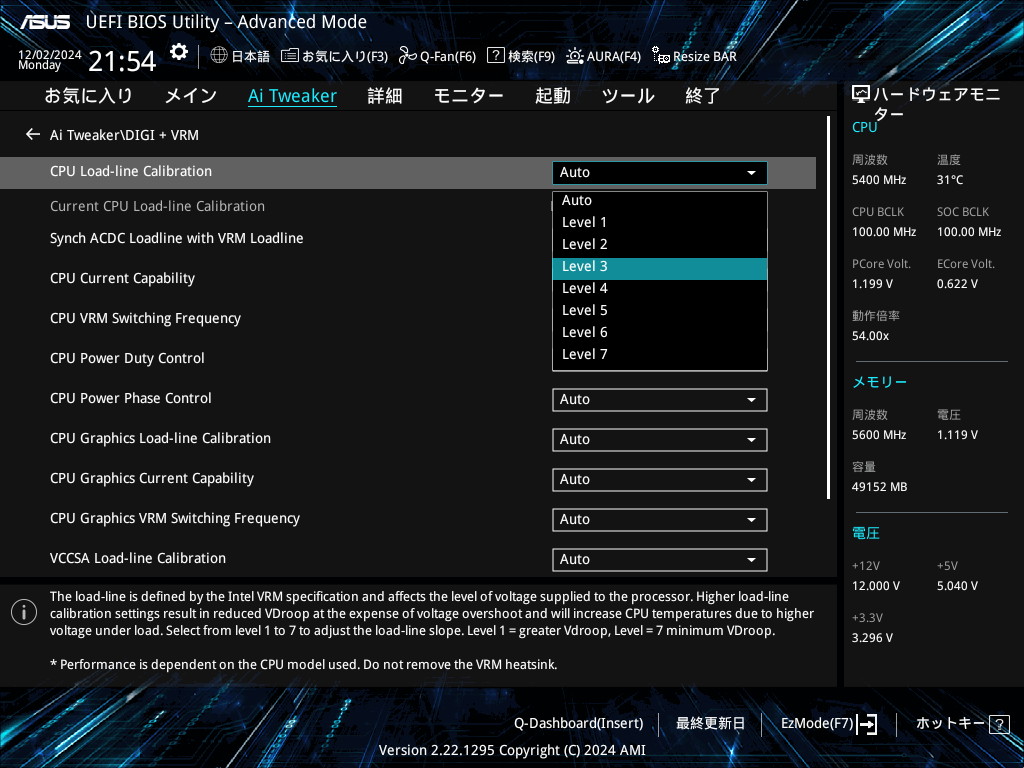The image size is (1024, 768).
Task: Click the Version 2.22.1295 copyright text
Action: (x=512, y=750)
